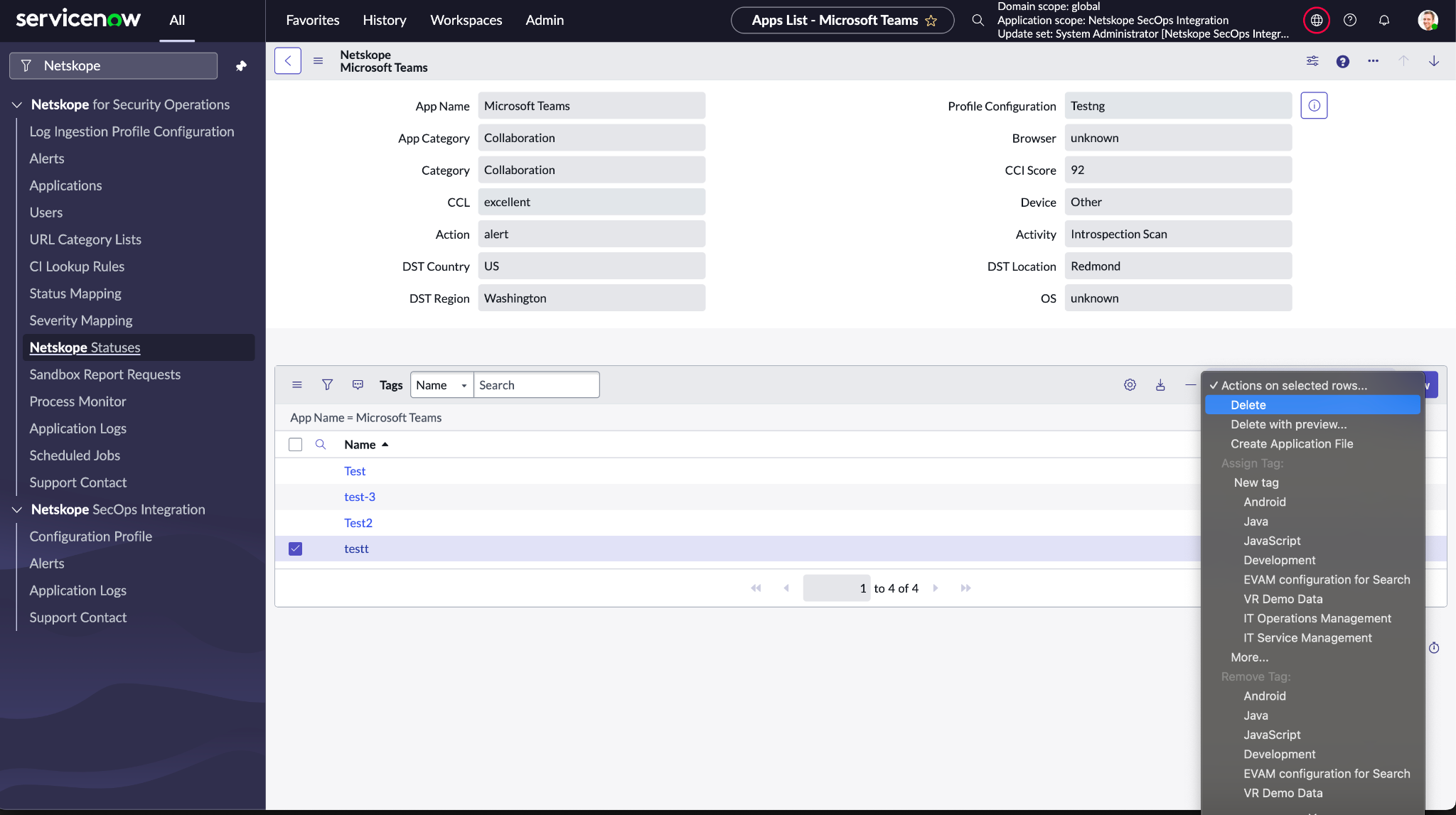Switch to the All menu tab
The height and width of the screenshot is (815, 1456).
click(177, 20)
